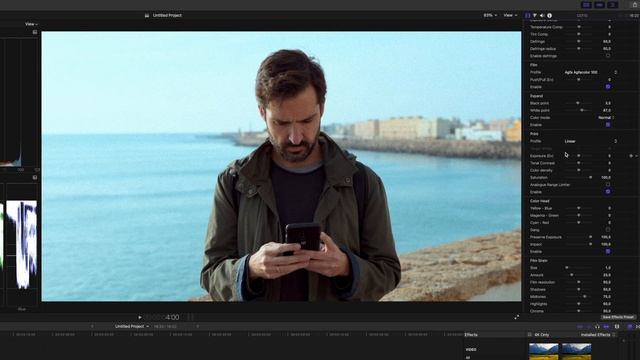Click the Color Head section heading
This screenshot has width=640, height=360.
[x=540, y=201]
